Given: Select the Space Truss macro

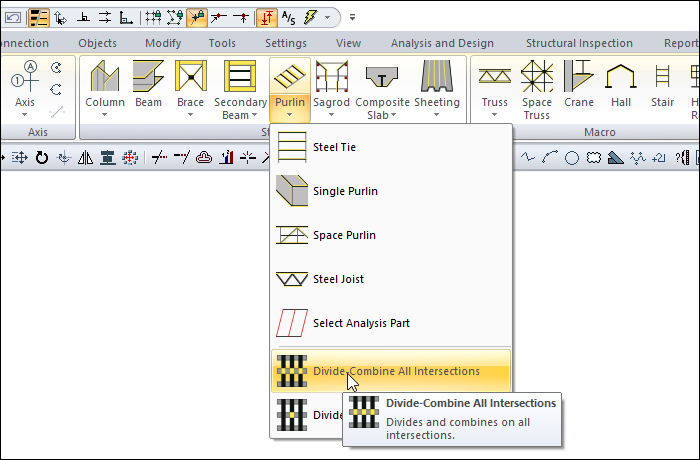Looking at the screenshot, I should point(537,90).
